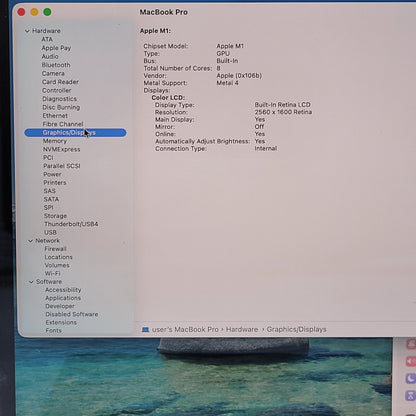Select Developer under Software
The image size is (416, 416).
60,306
